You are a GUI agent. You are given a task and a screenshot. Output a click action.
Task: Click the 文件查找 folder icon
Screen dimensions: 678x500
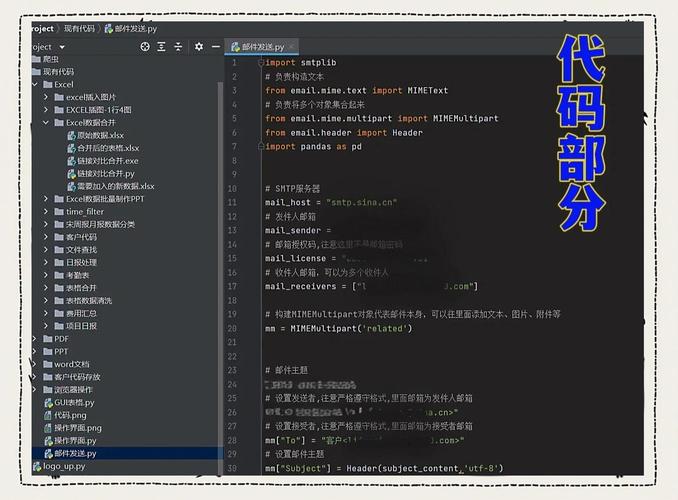[x=59, y=250]
